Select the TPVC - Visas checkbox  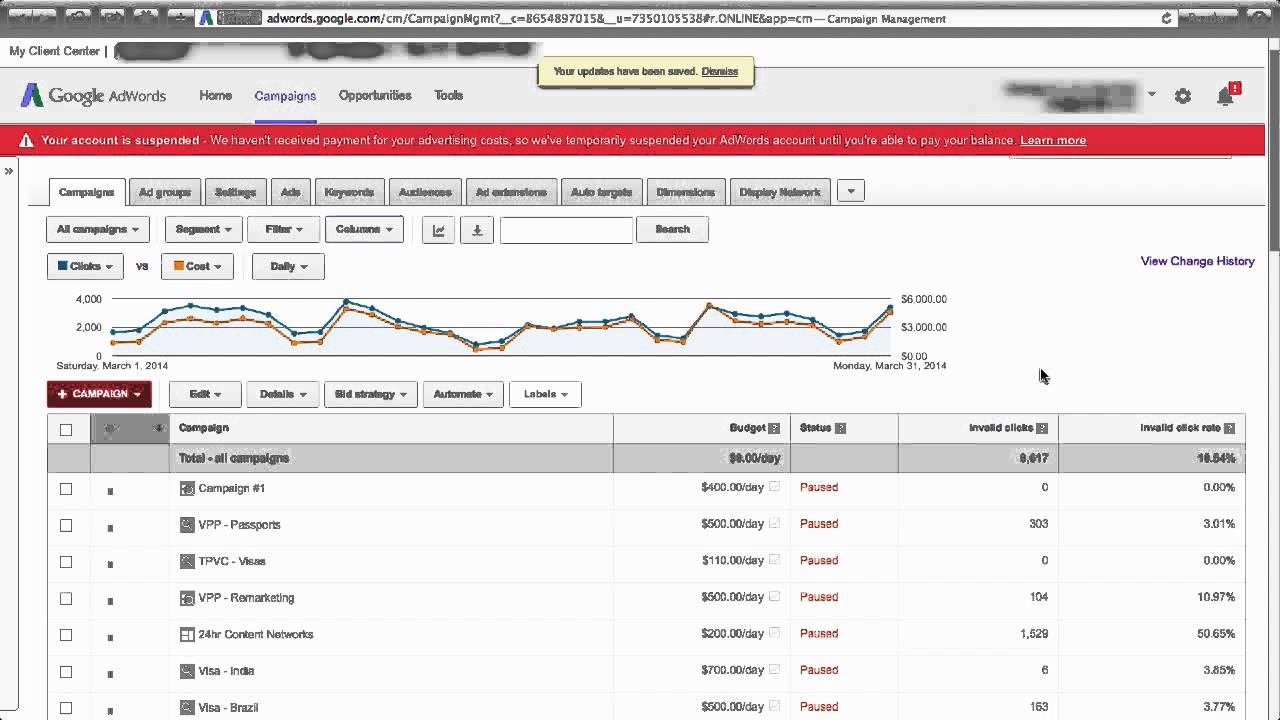coord(66,562)
